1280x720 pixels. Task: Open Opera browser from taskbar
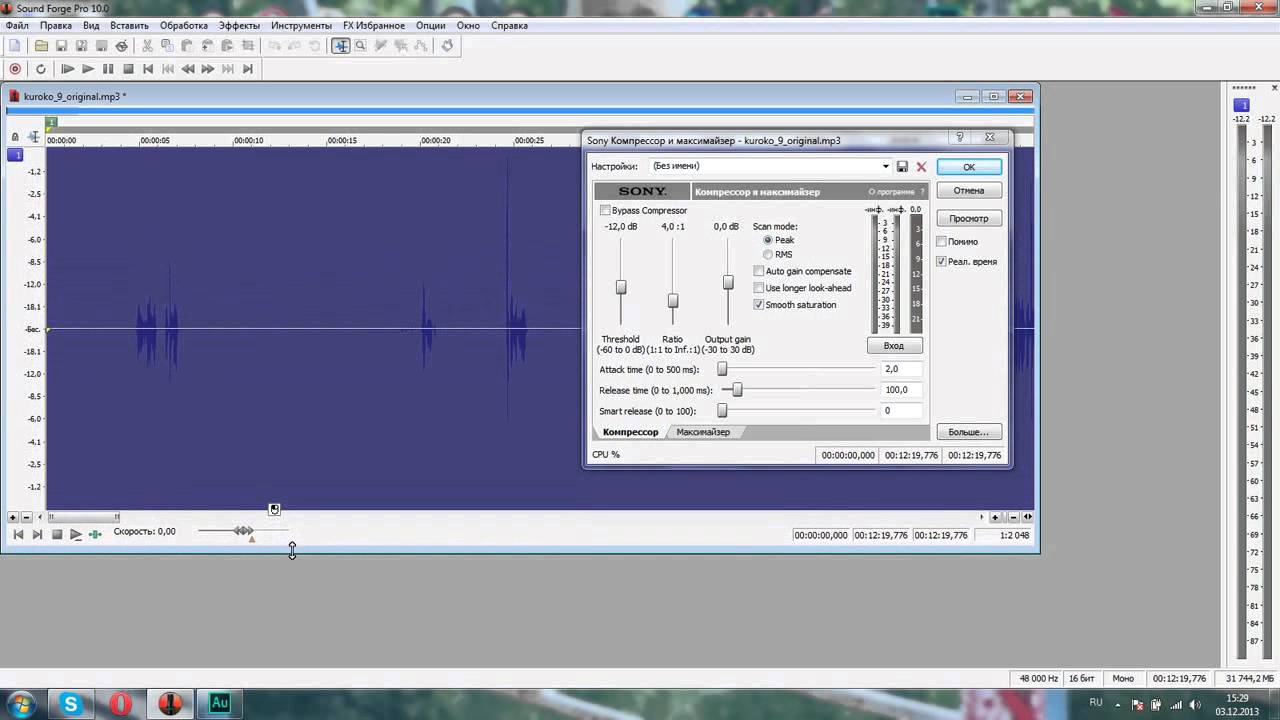click(121, 704)
